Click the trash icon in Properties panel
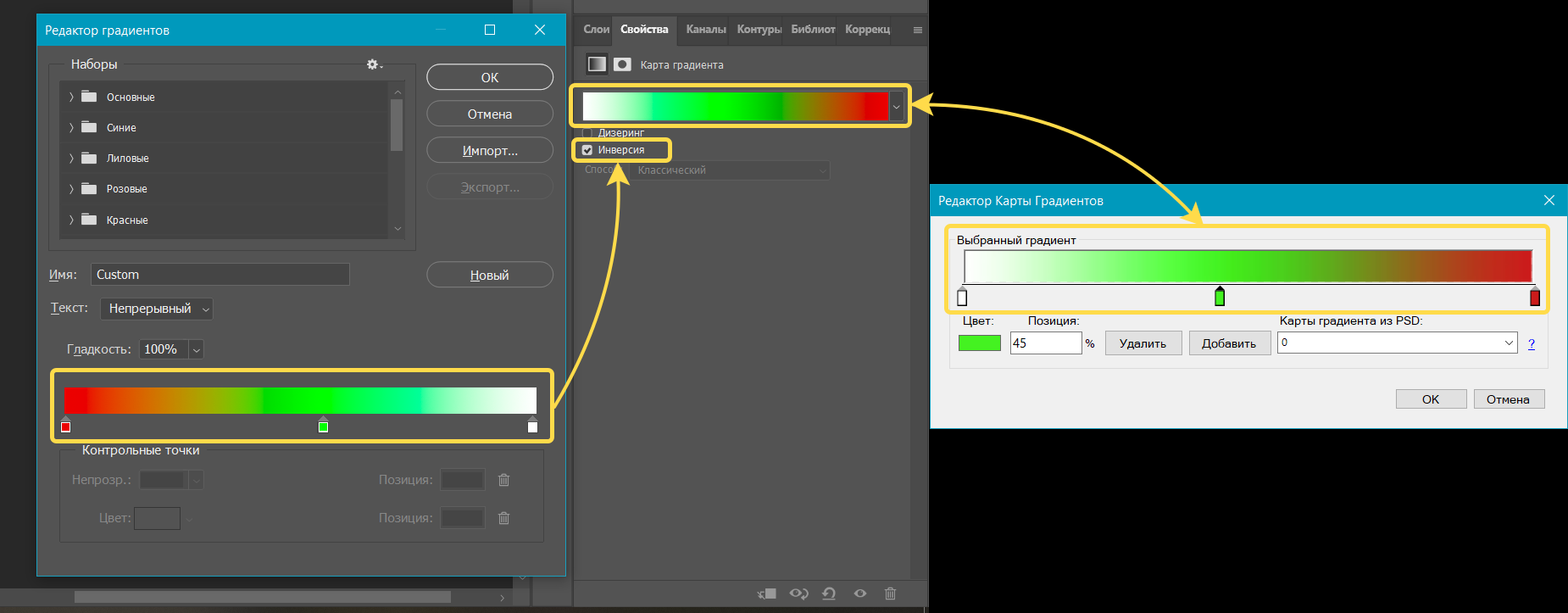This screenshot has height=613, width=1568. 890,593
